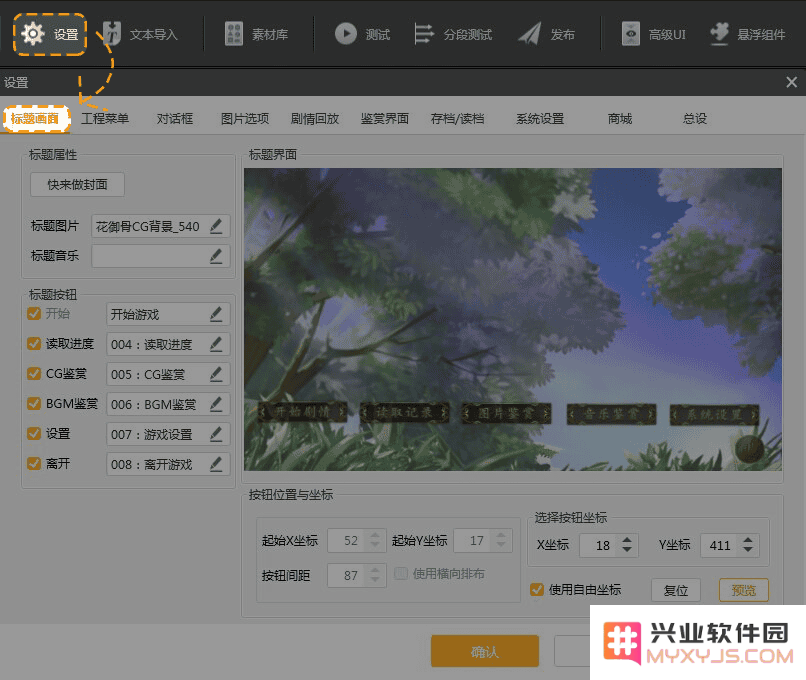This screenshot has width=806, height=680.
Task: Click pencil icon for 006：BGM鉴赏
Action: tap(216, 405)
